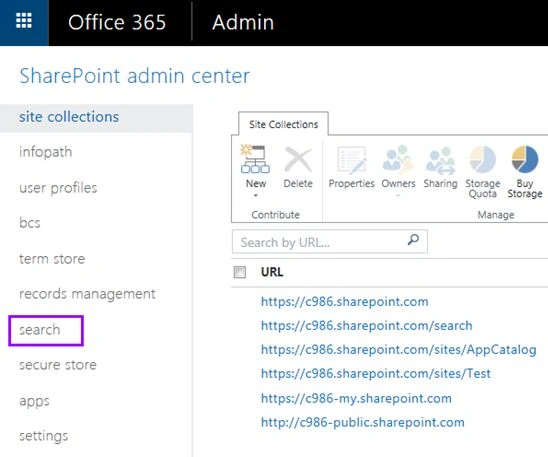
Task: Click the Owners ribbon icon
Action: [x=398, y=159]
